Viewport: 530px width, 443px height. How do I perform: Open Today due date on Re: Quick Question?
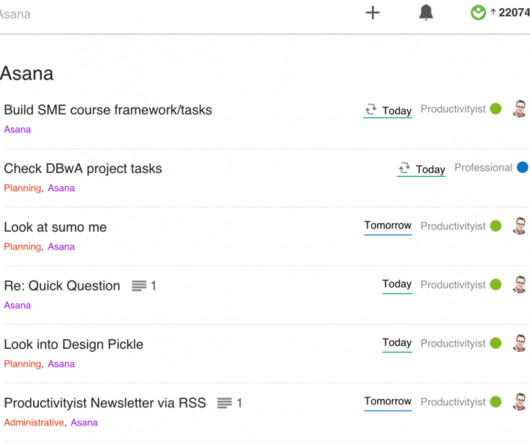pos(397,284)
